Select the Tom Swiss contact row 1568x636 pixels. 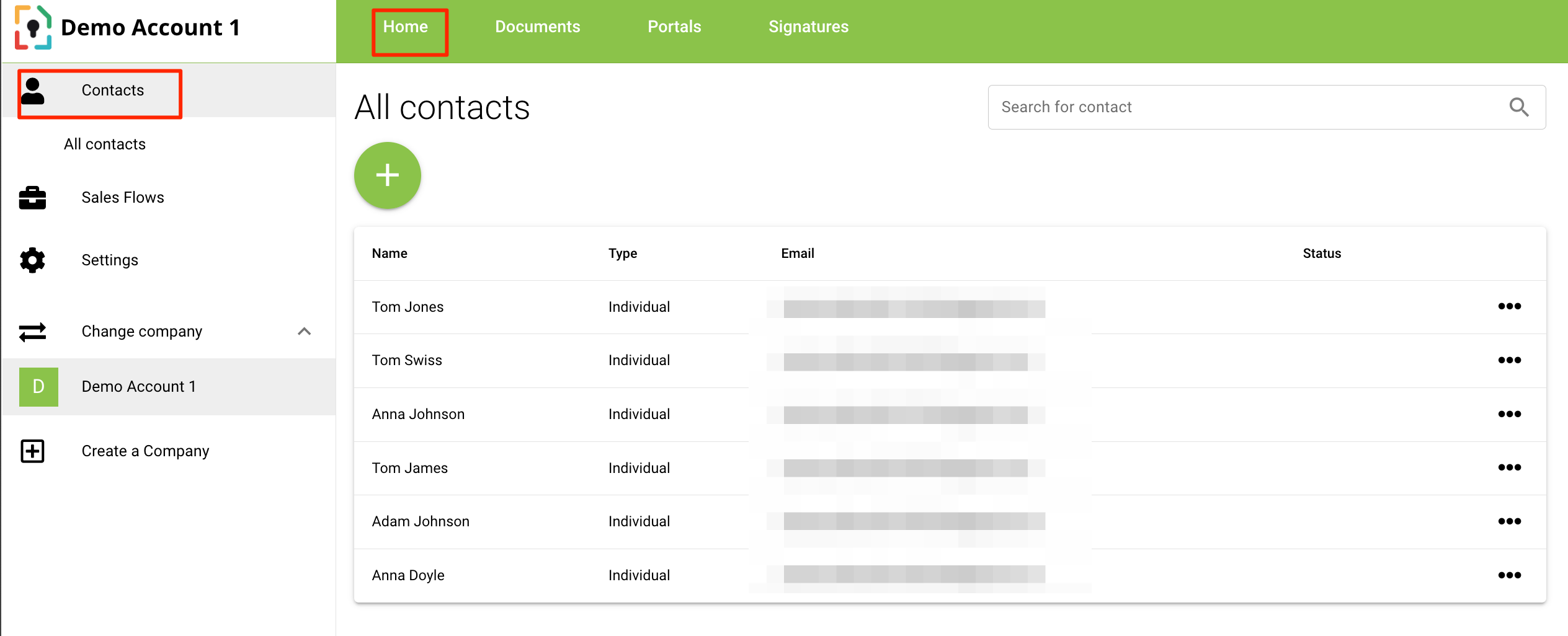407,360
